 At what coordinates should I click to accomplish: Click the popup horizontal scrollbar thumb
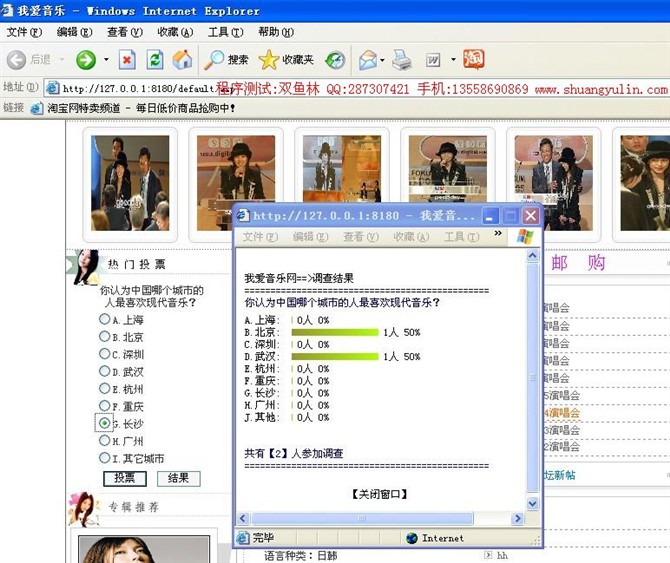click(x=362, y=519)
